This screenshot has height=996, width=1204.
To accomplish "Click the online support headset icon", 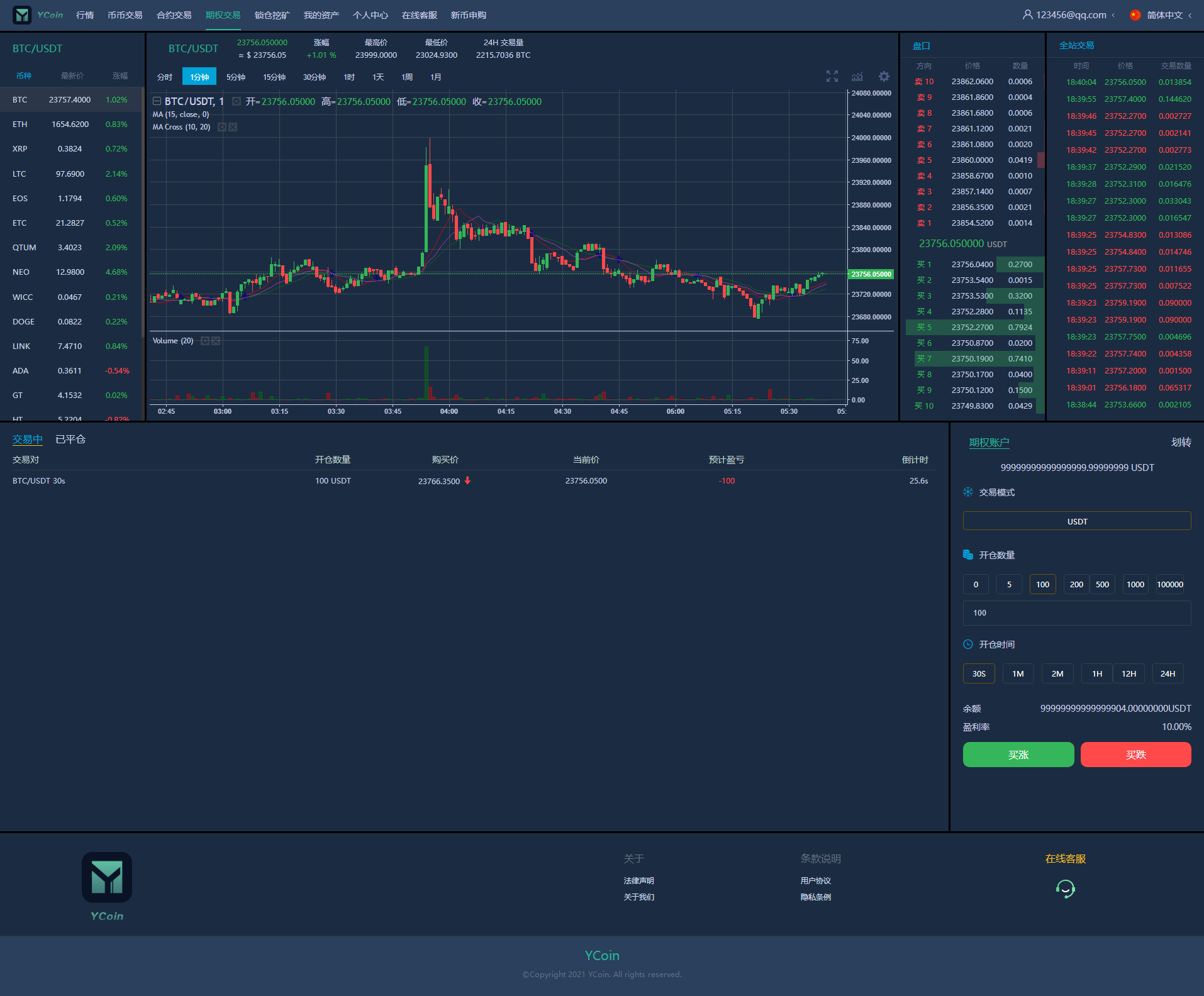I will coord(1065,888).
